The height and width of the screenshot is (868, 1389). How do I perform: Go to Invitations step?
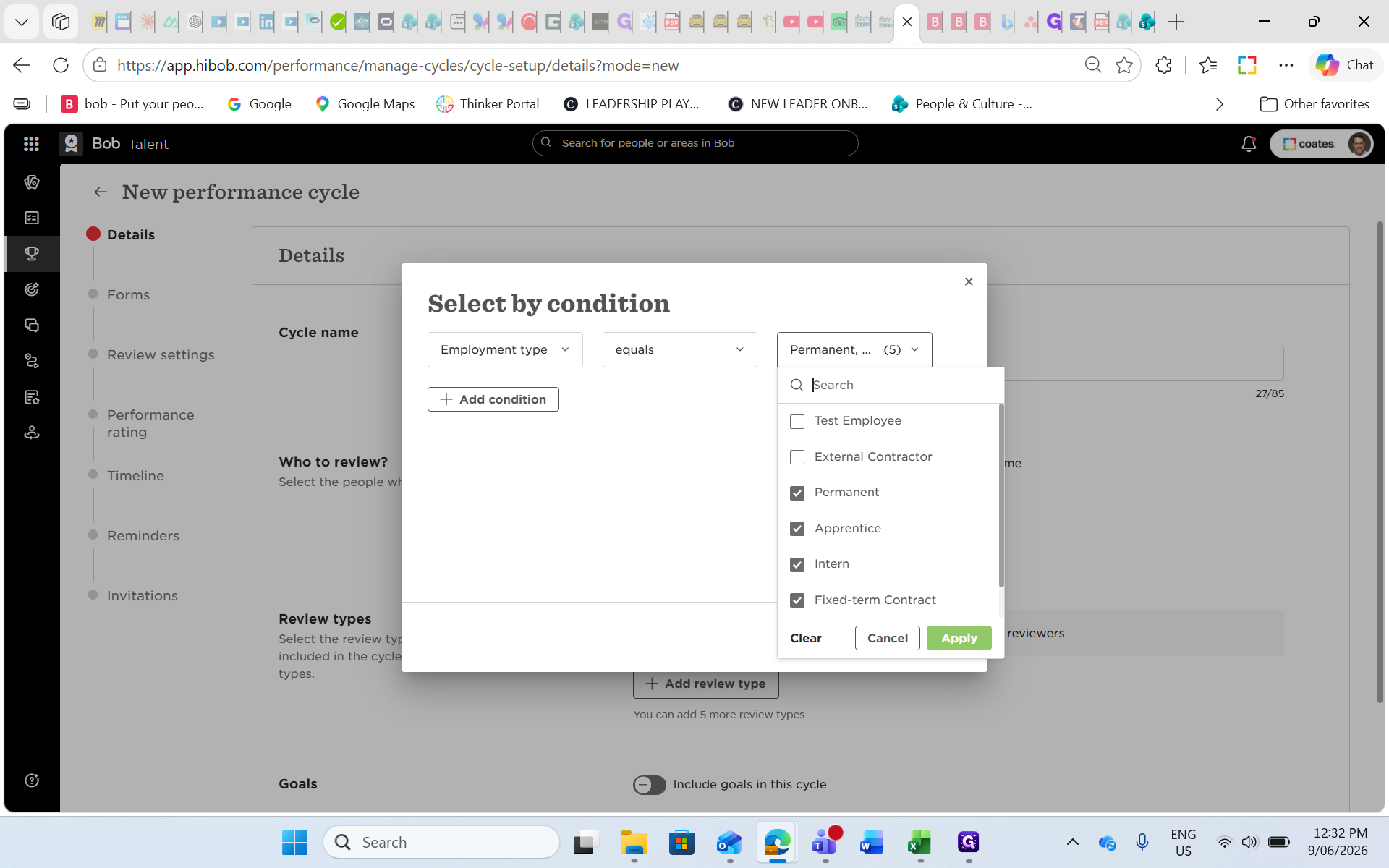(x=143, y=596)
